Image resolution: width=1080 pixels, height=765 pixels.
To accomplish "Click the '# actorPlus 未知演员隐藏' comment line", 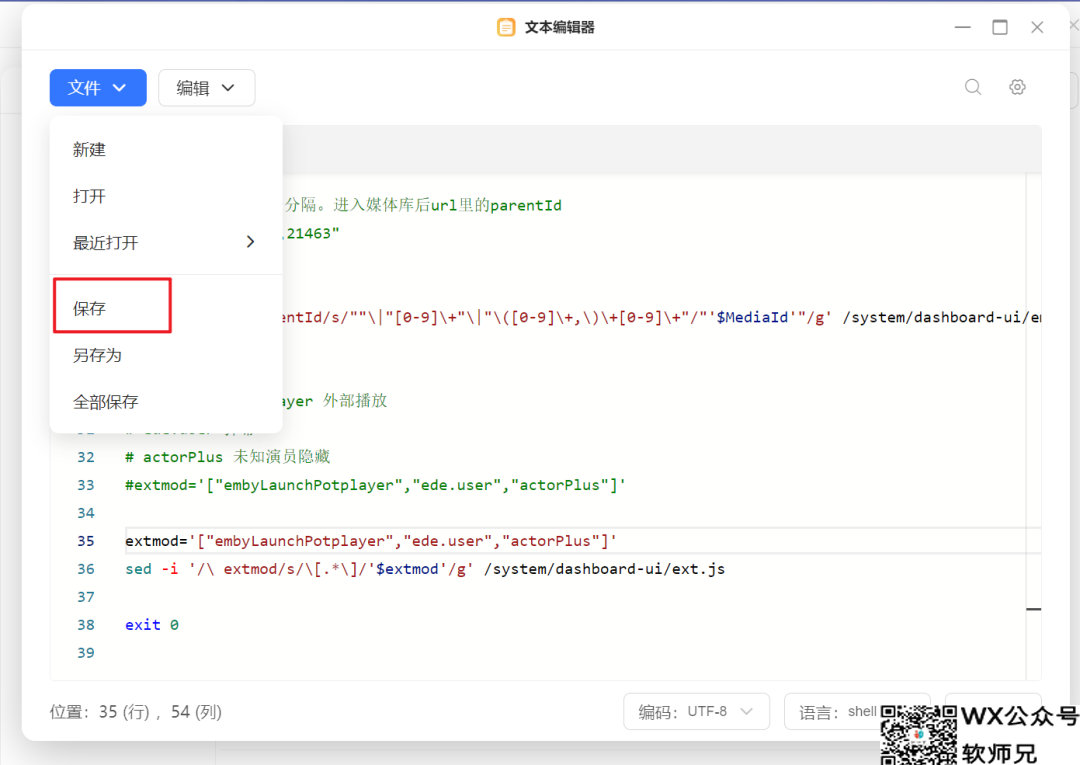I will click(227, 457).
